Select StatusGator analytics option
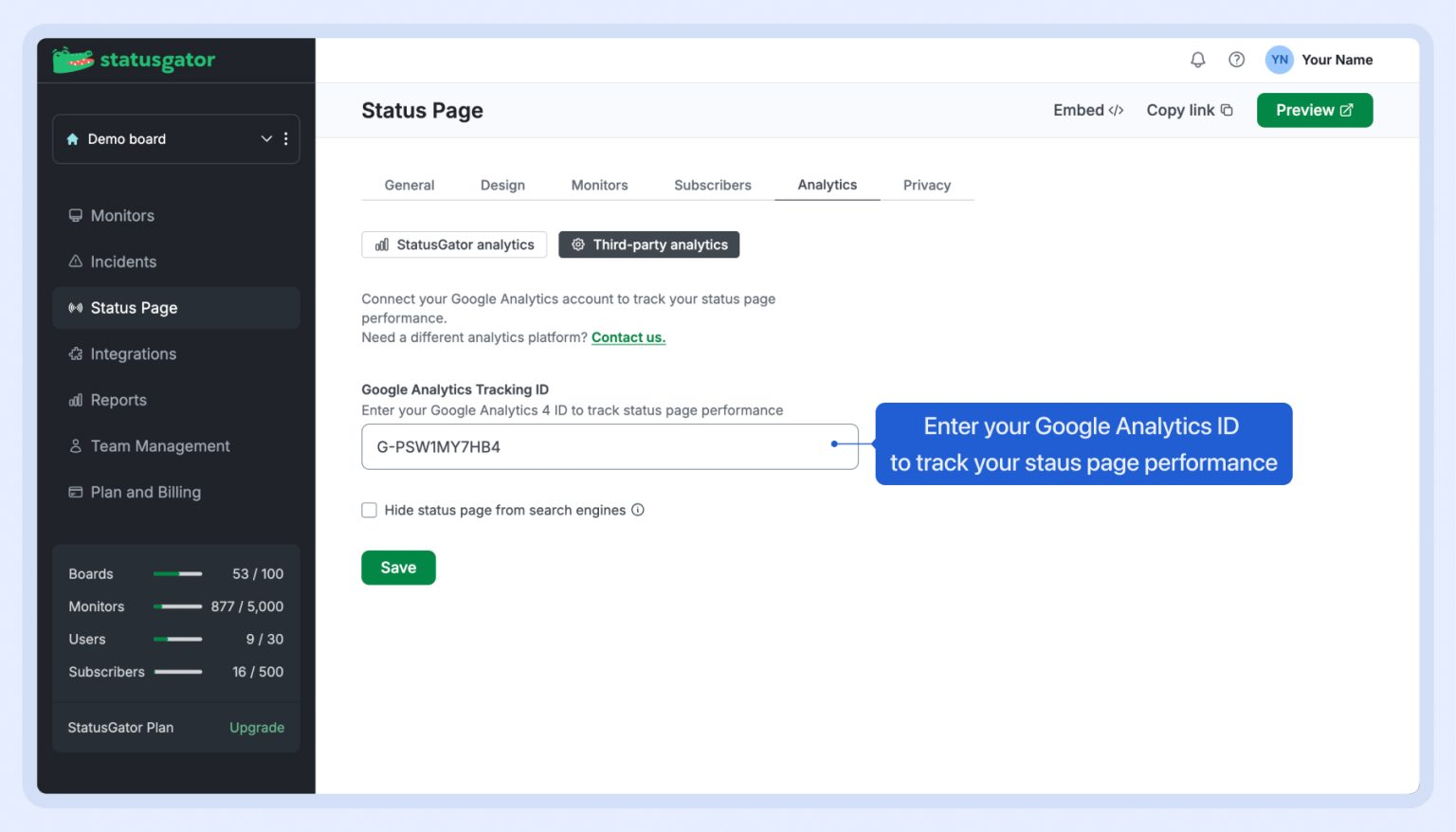Viewport: 1456px width, 832px height. coord(454,244)
